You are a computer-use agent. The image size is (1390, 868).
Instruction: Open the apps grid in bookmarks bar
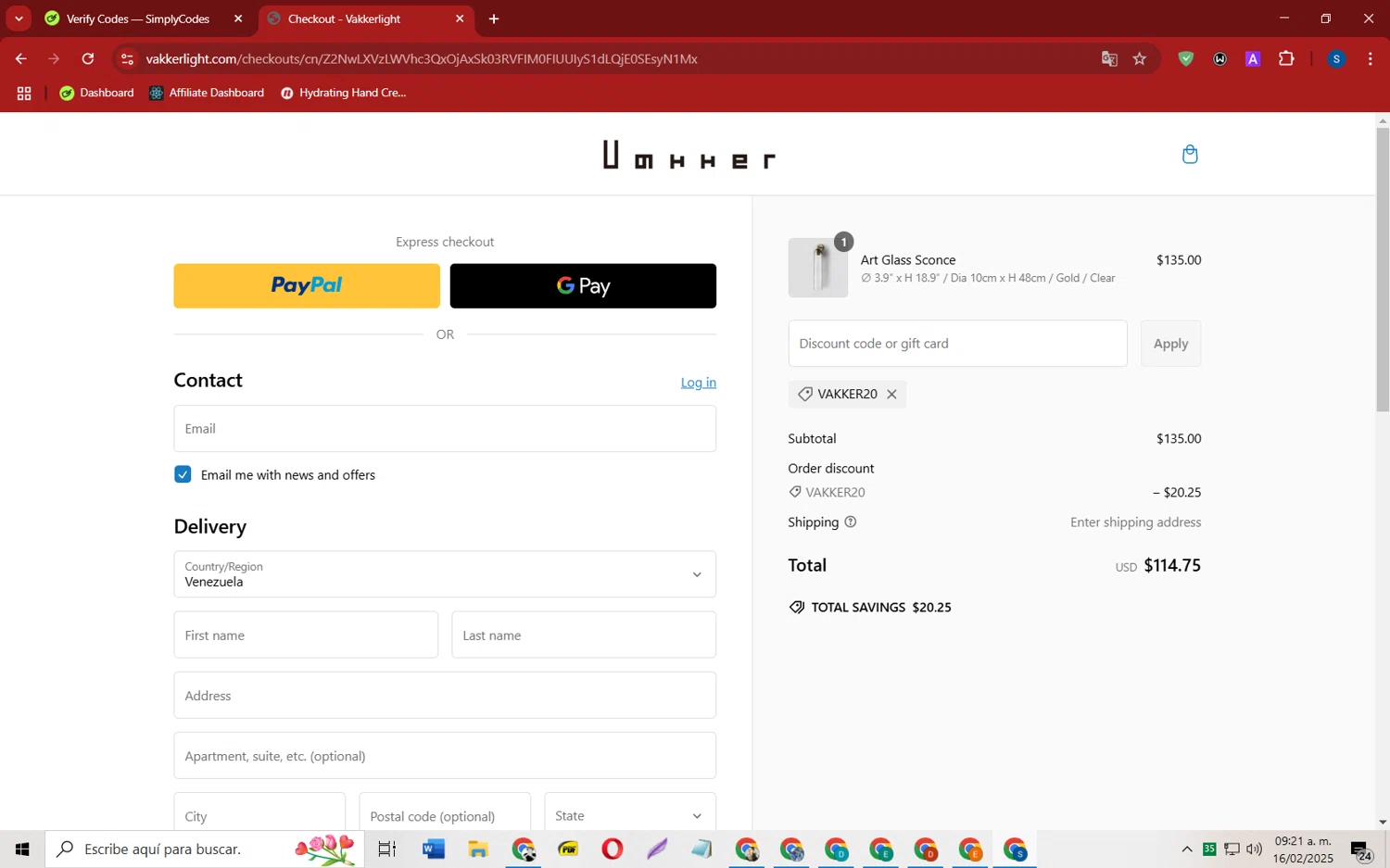(24, 93)
